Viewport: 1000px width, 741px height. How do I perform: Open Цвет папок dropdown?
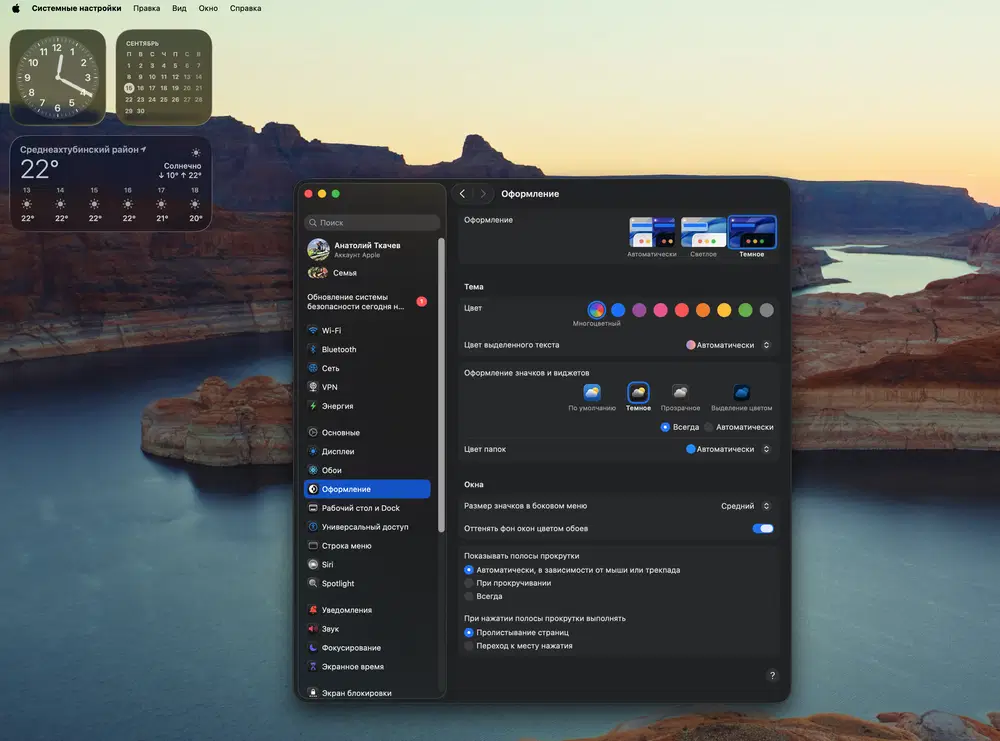pos(728,449)
